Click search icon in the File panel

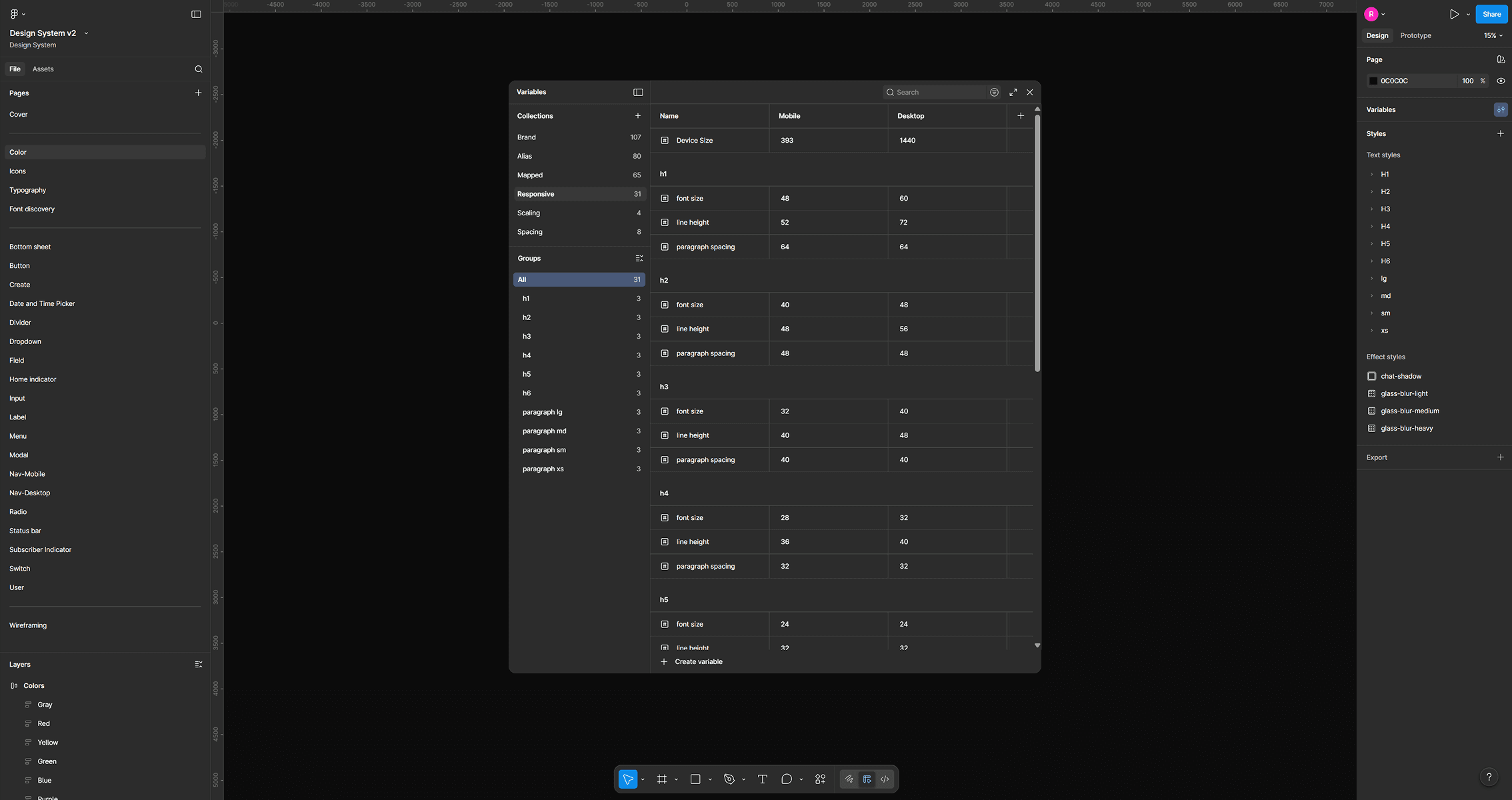(198, 69)
